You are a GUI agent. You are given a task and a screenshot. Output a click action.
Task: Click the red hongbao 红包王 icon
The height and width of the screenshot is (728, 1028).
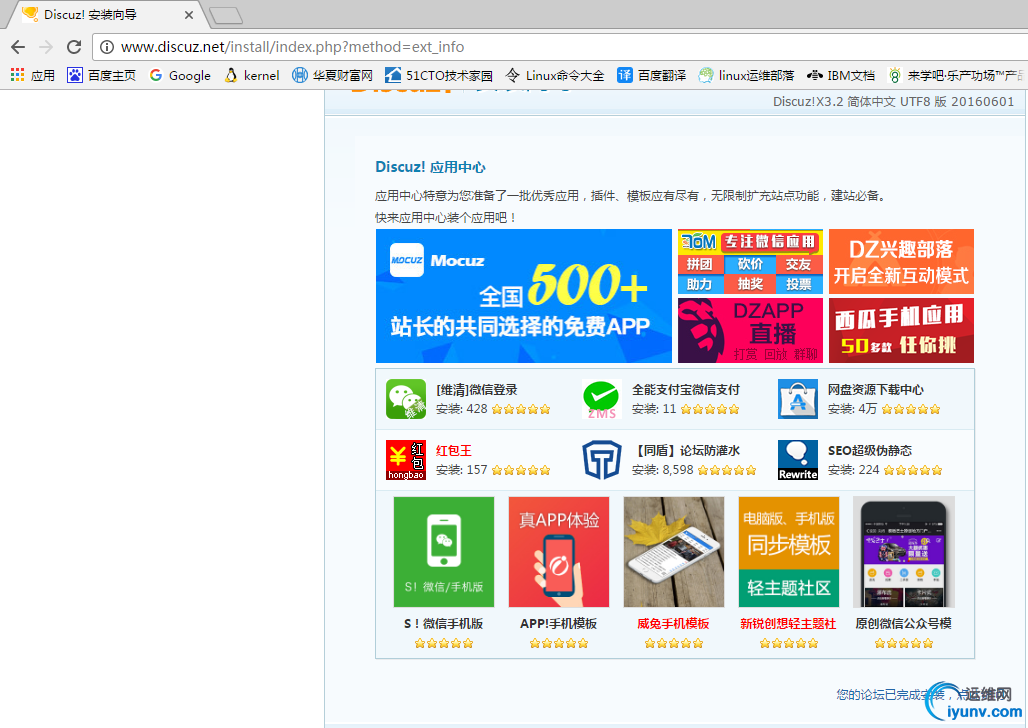click(x=406, y=460)
